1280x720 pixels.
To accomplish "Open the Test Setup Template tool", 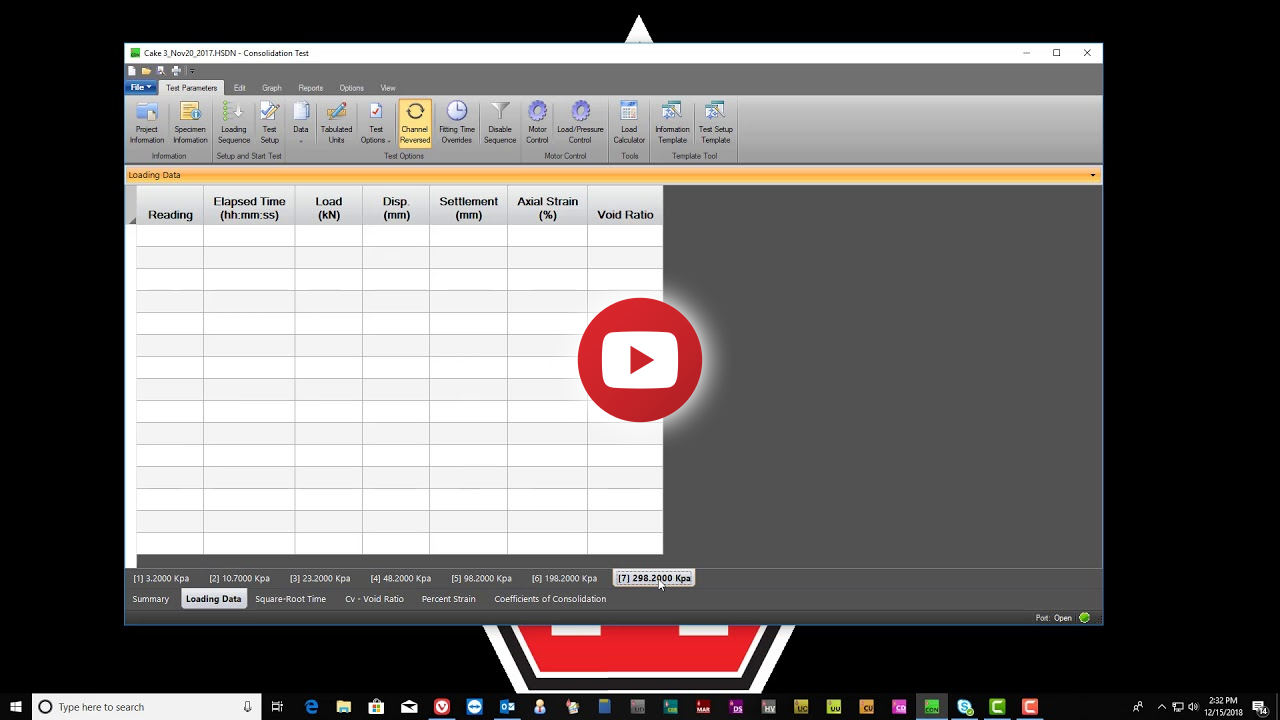I will [x=715, y=123].
